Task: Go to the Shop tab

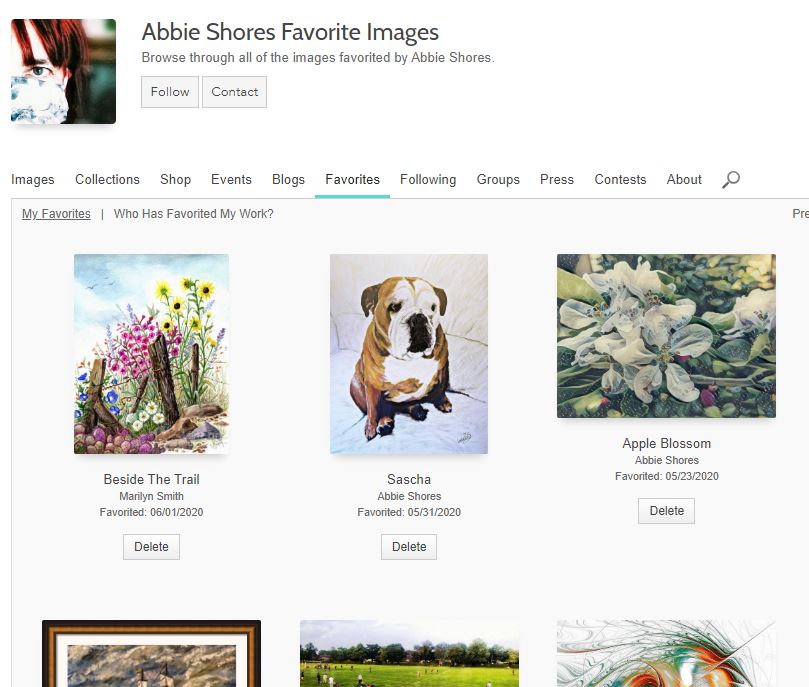Action: coord(175,179)
